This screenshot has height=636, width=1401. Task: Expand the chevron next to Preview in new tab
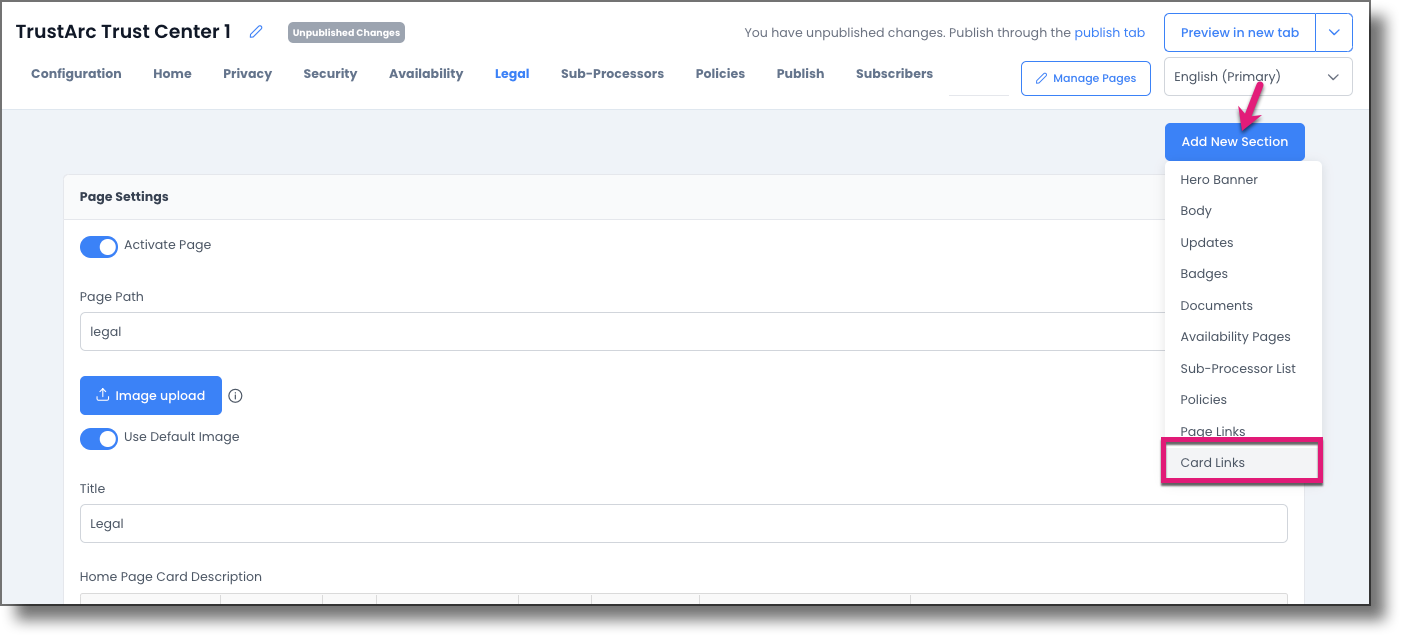1334,32
